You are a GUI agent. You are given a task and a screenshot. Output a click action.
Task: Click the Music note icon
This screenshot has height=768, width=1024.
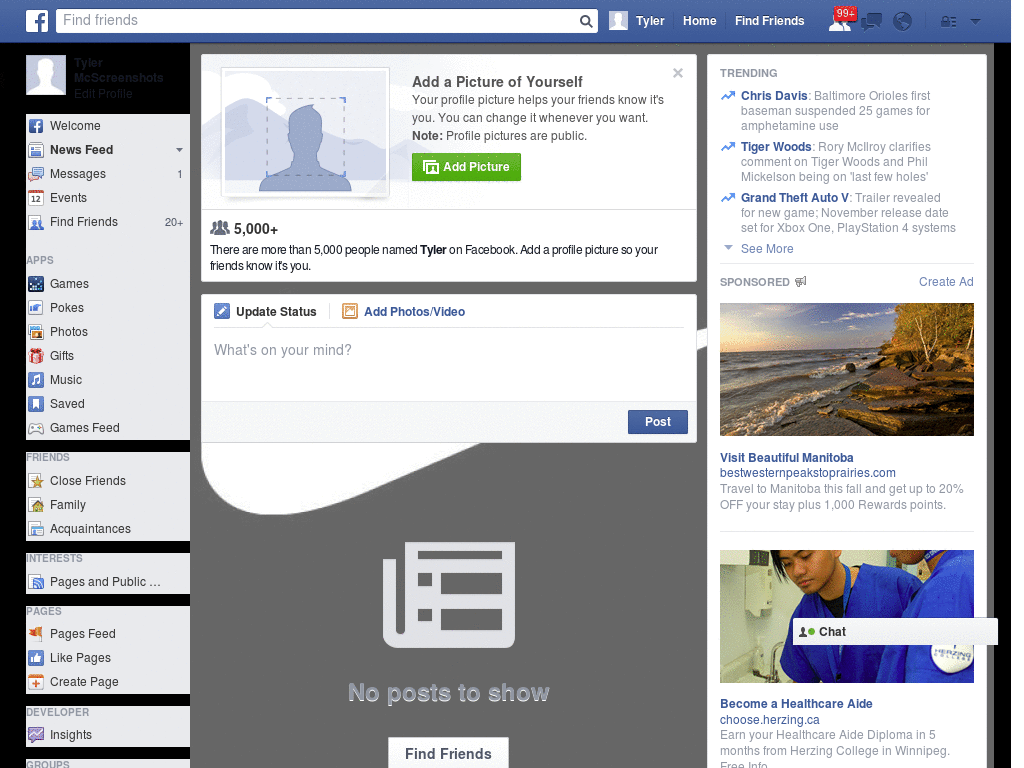point(36,380)
